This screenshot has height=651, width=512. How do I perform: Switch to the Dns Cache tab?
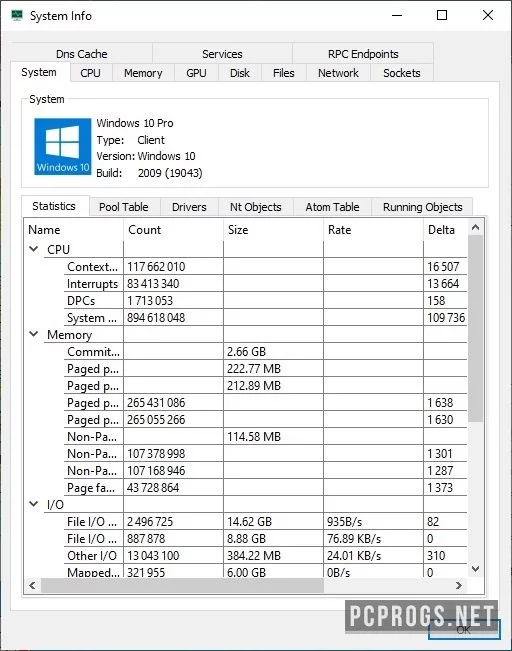(82, 54)
